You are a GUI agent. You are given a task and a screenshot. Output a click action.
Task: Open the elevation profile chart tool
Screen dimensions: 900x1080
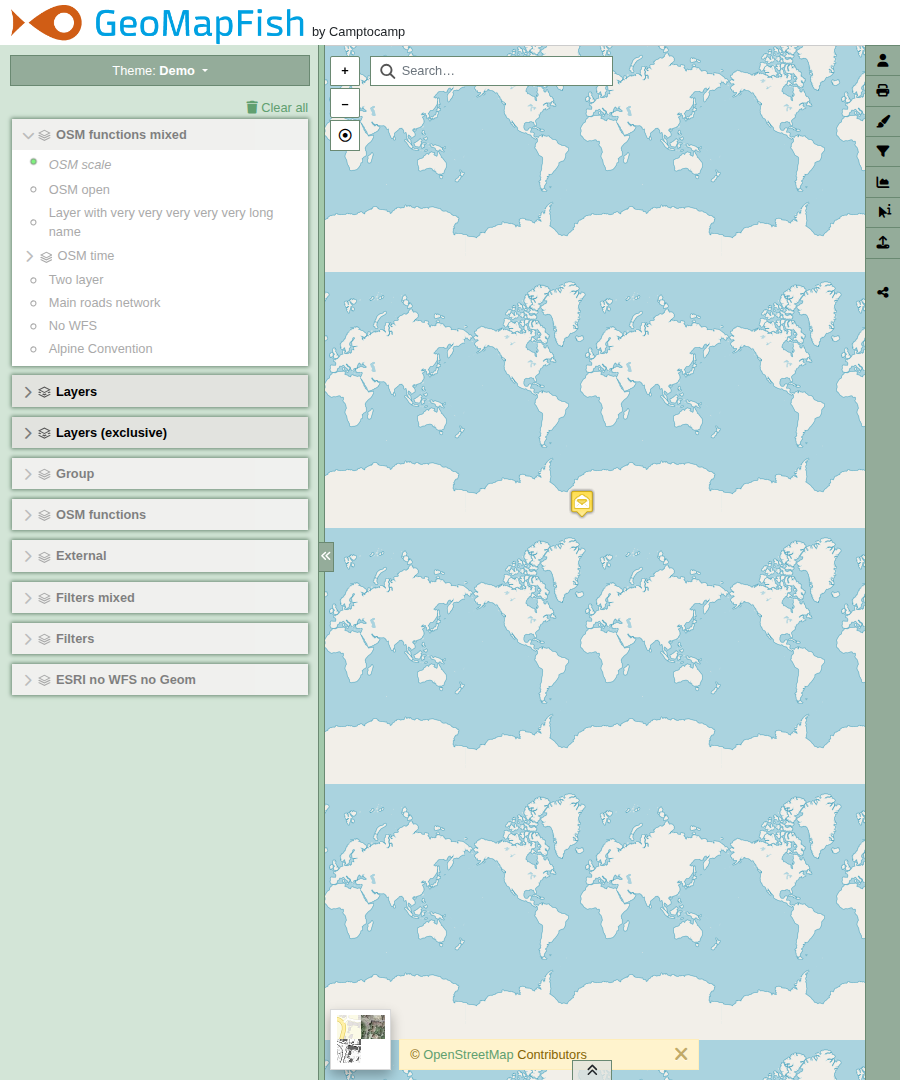pyautogui.click(x=883, y=182)
